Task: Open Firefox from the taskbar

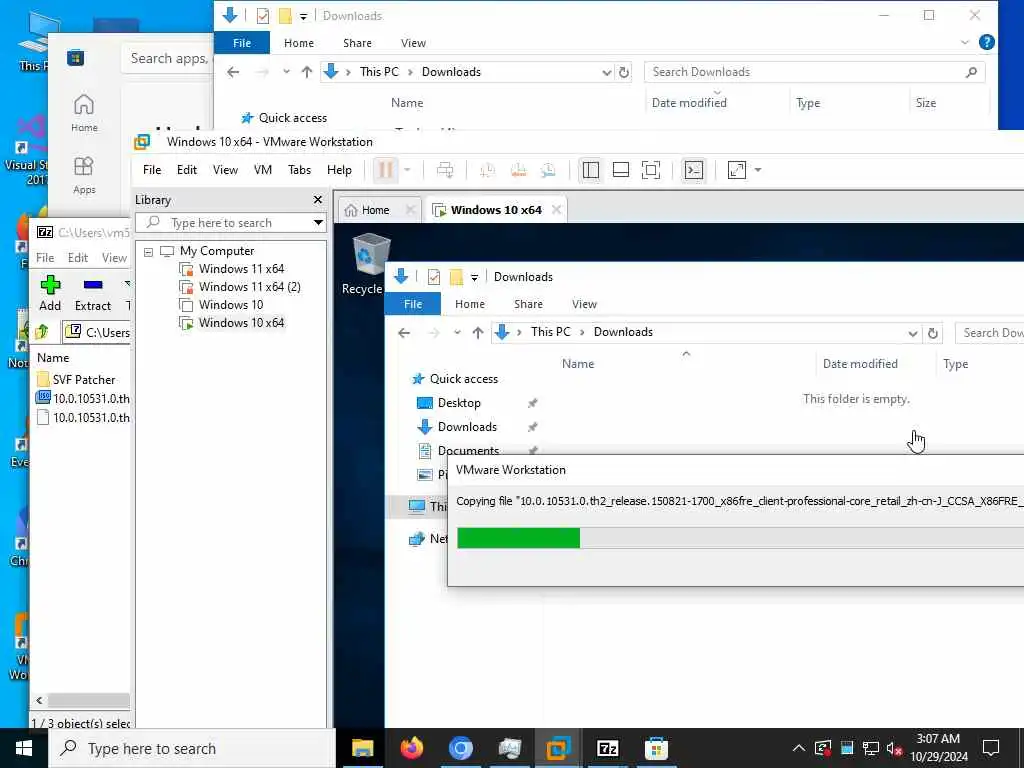Action: pos(411,748)
